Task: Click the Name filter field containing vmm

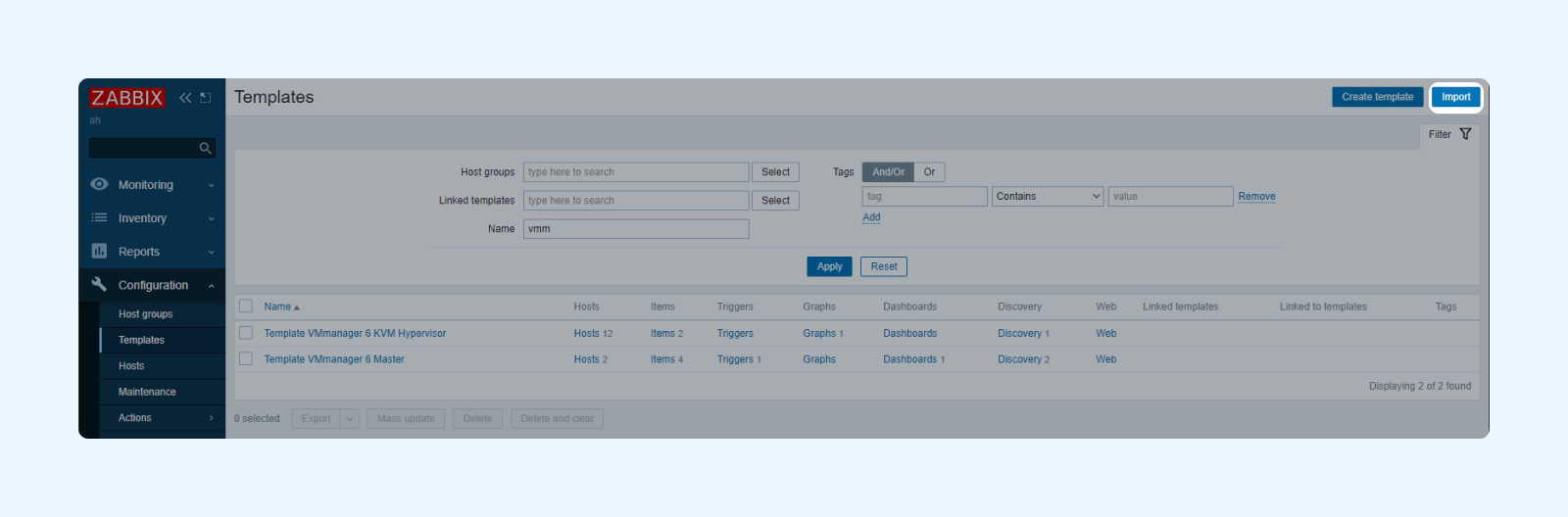Action: pos(636,229)
